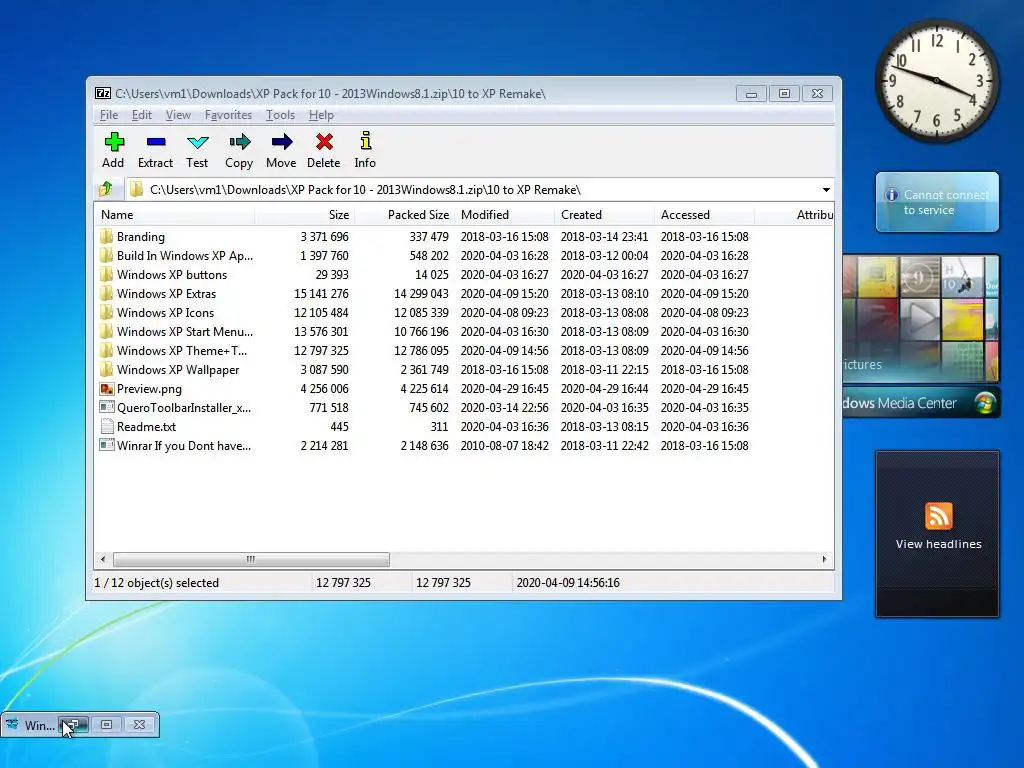This screenshot has width=1024, height=768.
Task: Sort by the Size column header
Action: (304, 214)
